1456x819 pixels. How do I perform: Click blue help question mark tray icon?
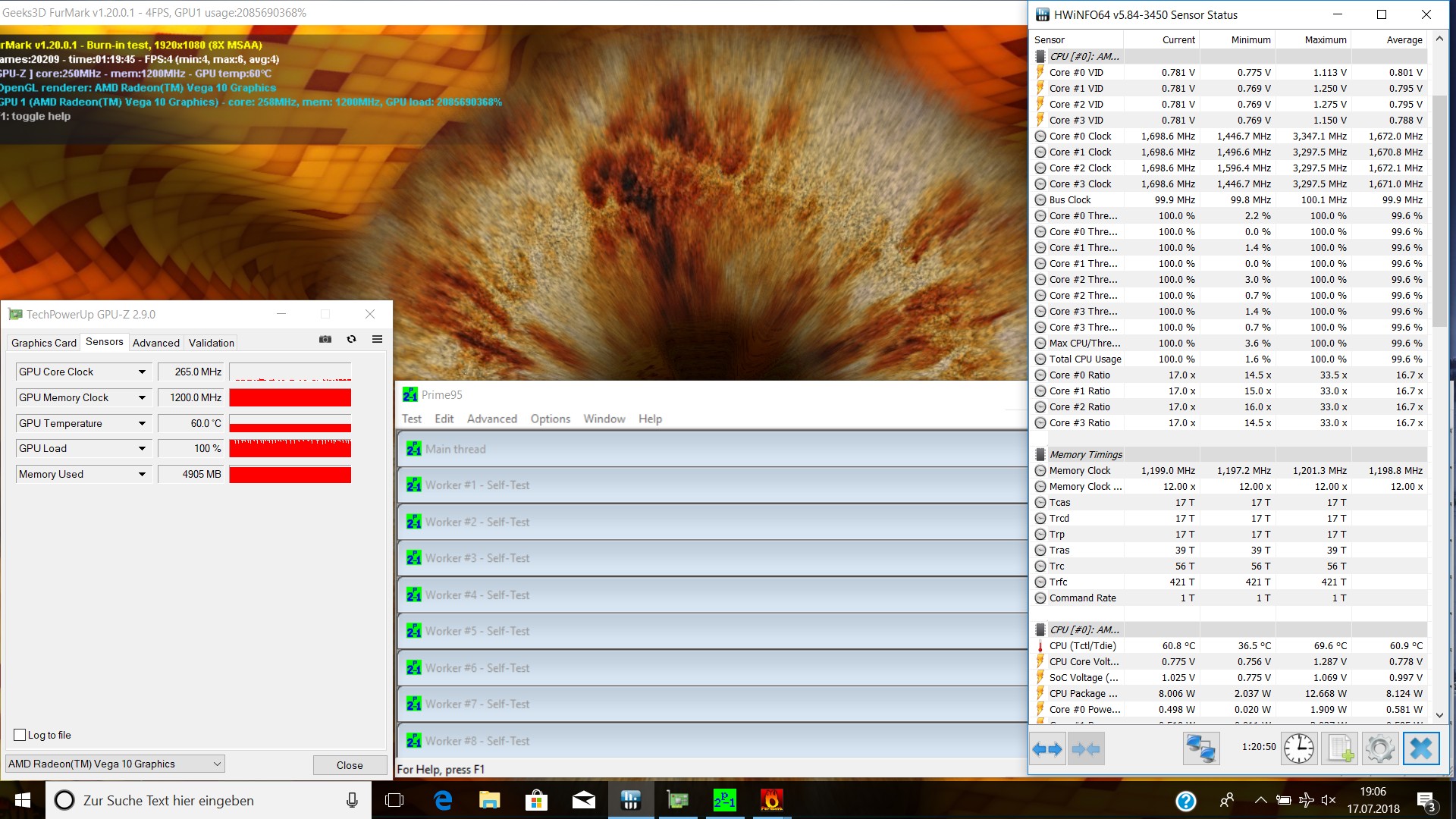pos(1186,801)
